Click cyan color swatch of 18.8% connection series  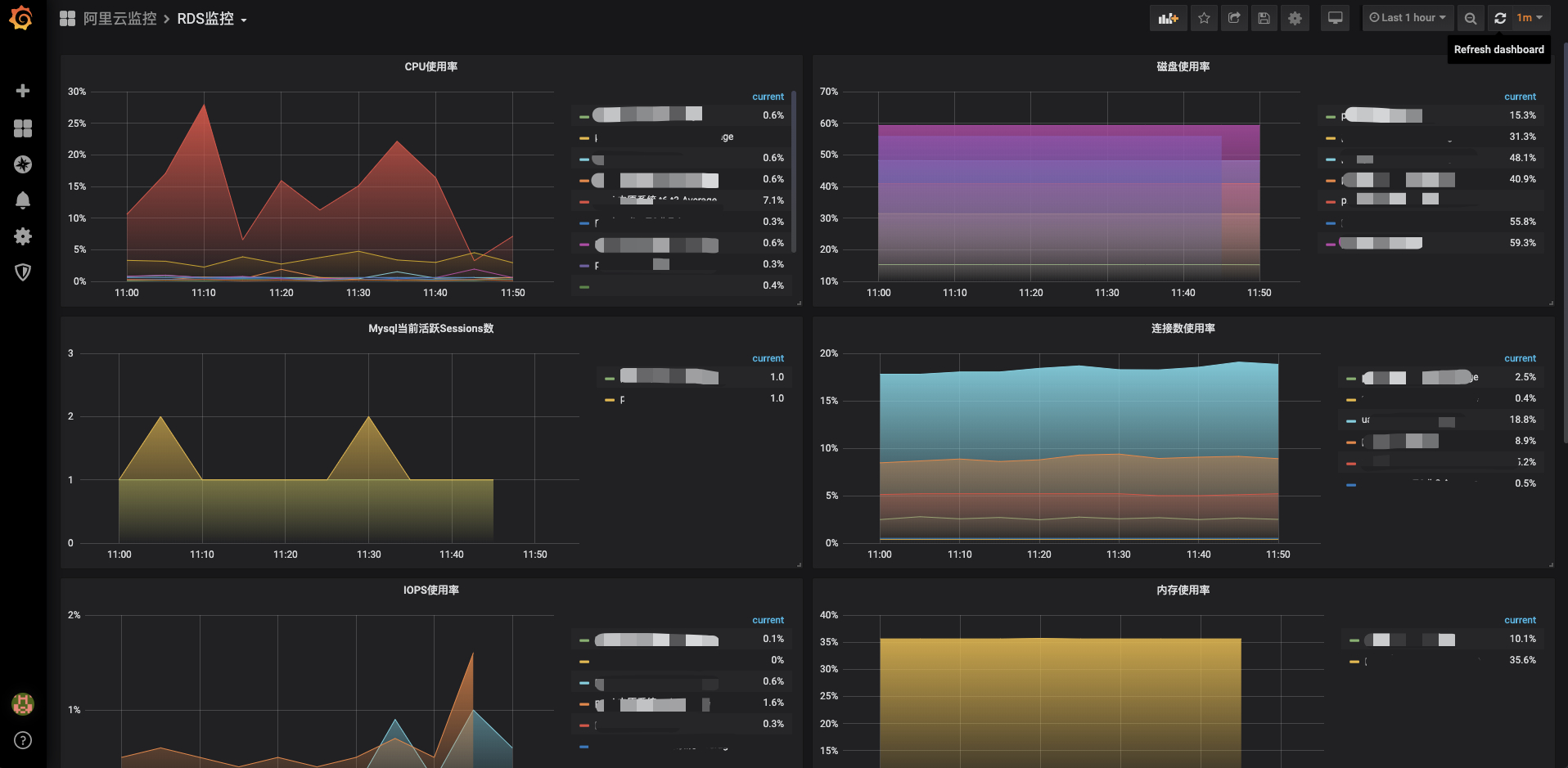click(x=1351, y=420)
